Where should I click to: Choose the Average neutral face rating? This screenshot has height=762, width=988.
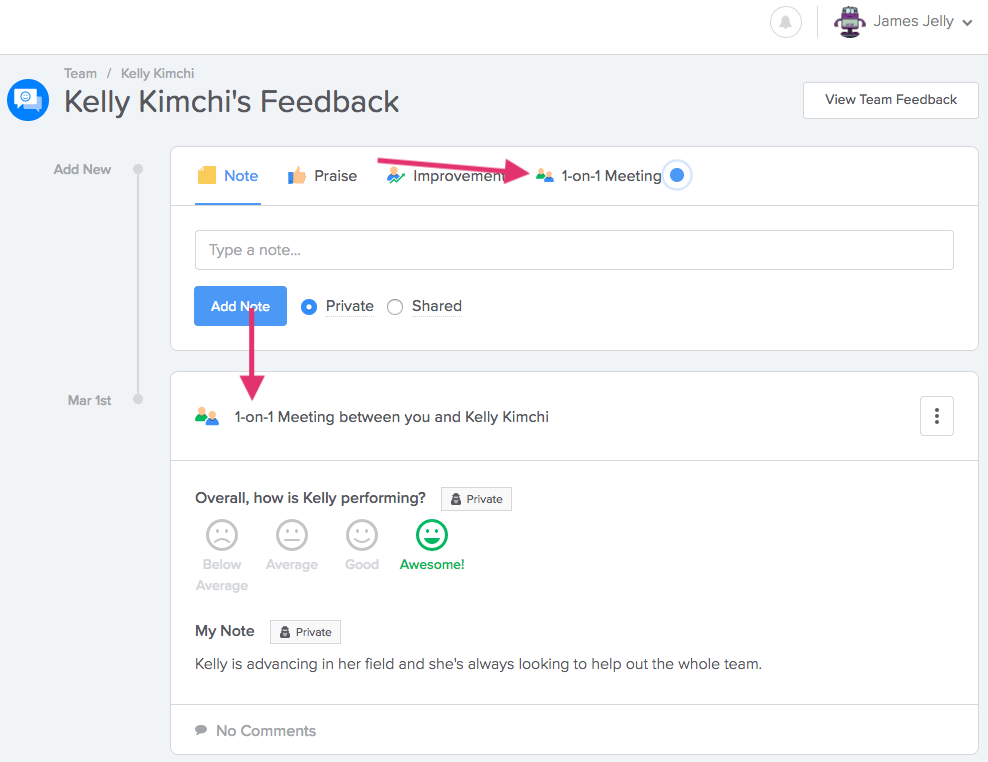(292, 535)
